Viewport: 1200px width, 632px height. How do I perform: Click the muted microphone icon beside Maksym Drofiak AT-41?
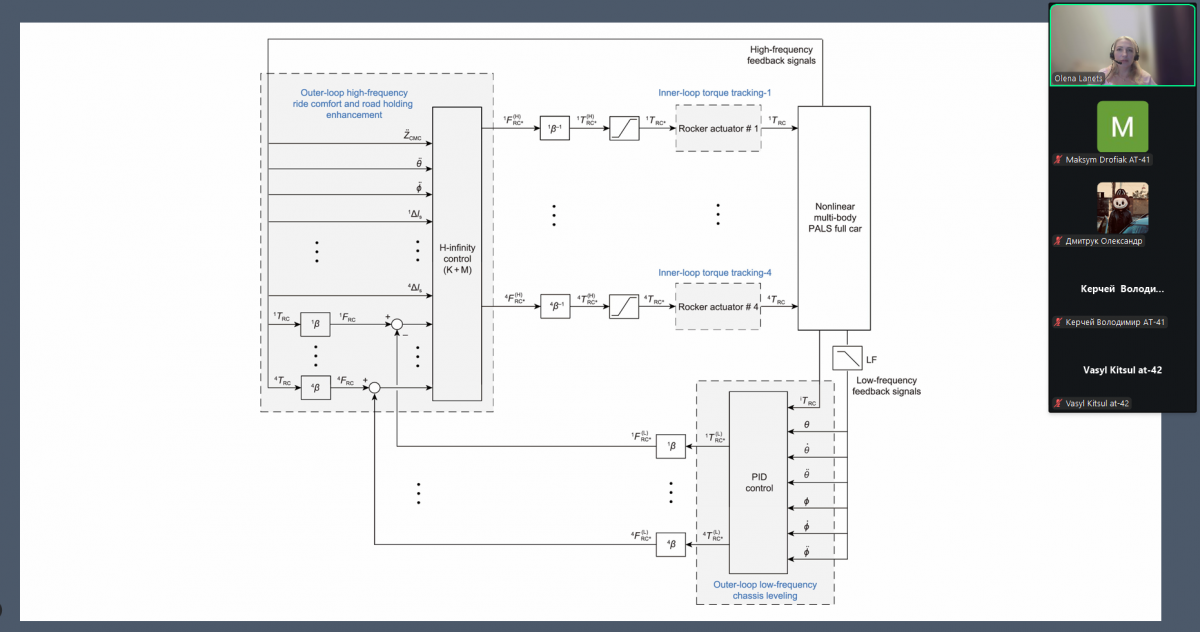[1057, 160]
